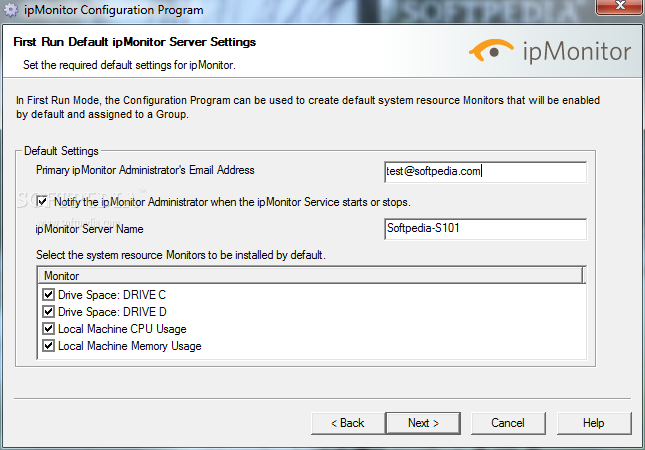Click the Primary ipMonitor Administrator's Email Address label
The height and width of the screenshot is (450, 645).
coord(145,170)
